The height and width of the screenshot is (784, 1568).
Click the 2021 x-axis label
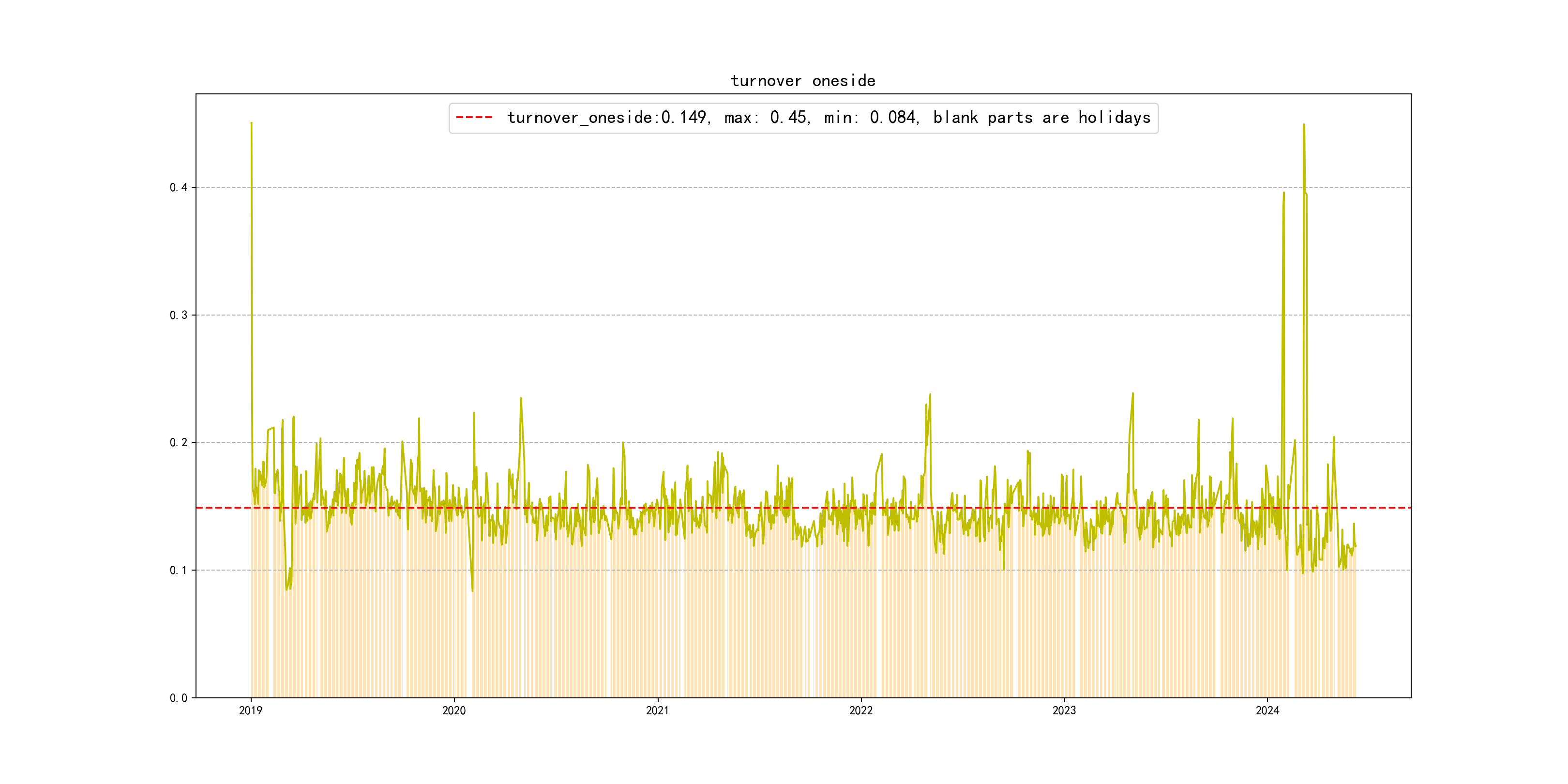657,710
